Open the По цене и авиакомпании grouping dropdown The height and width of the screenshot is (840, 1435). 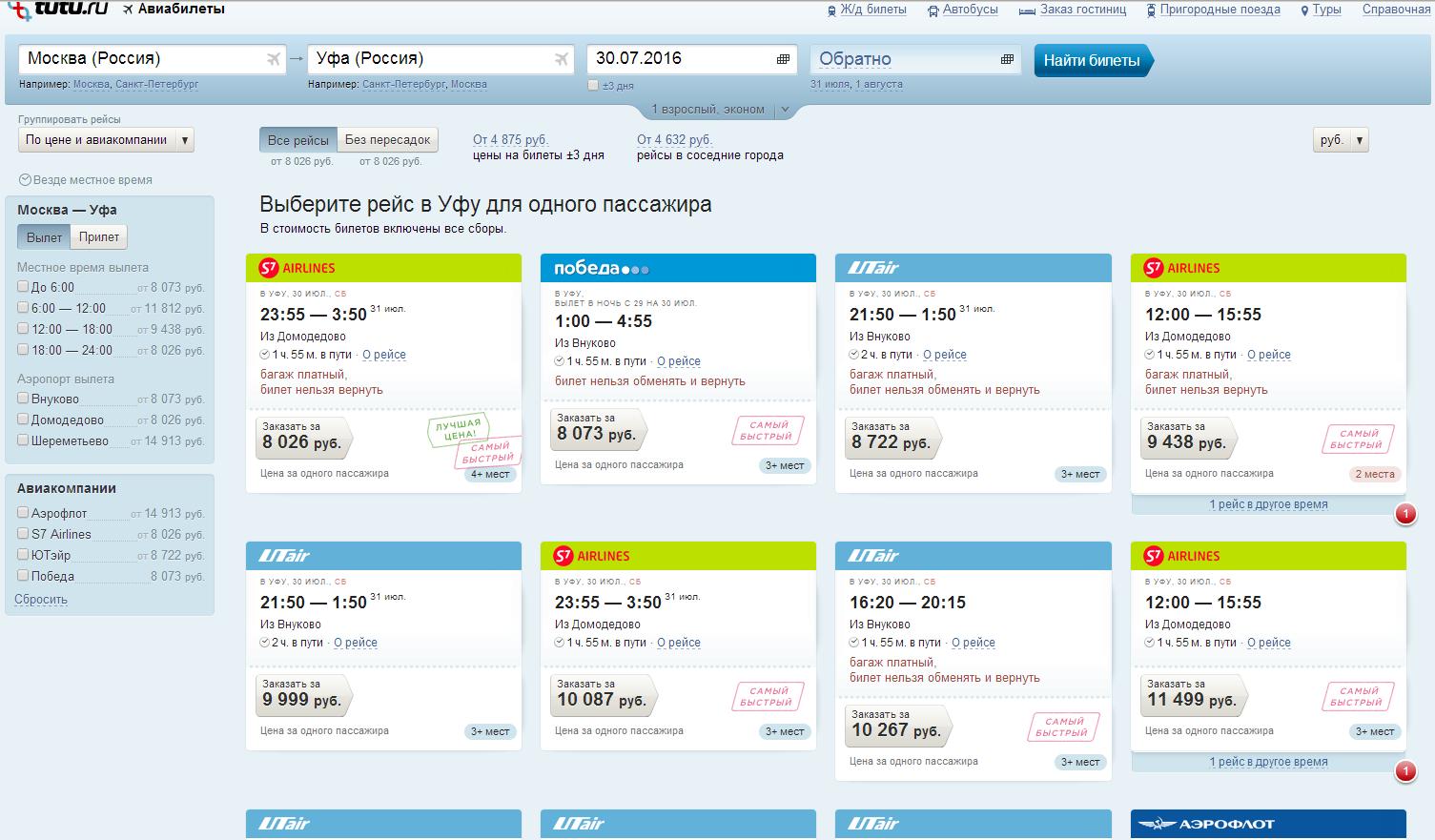pyautogui.click(x=106, y=140)
